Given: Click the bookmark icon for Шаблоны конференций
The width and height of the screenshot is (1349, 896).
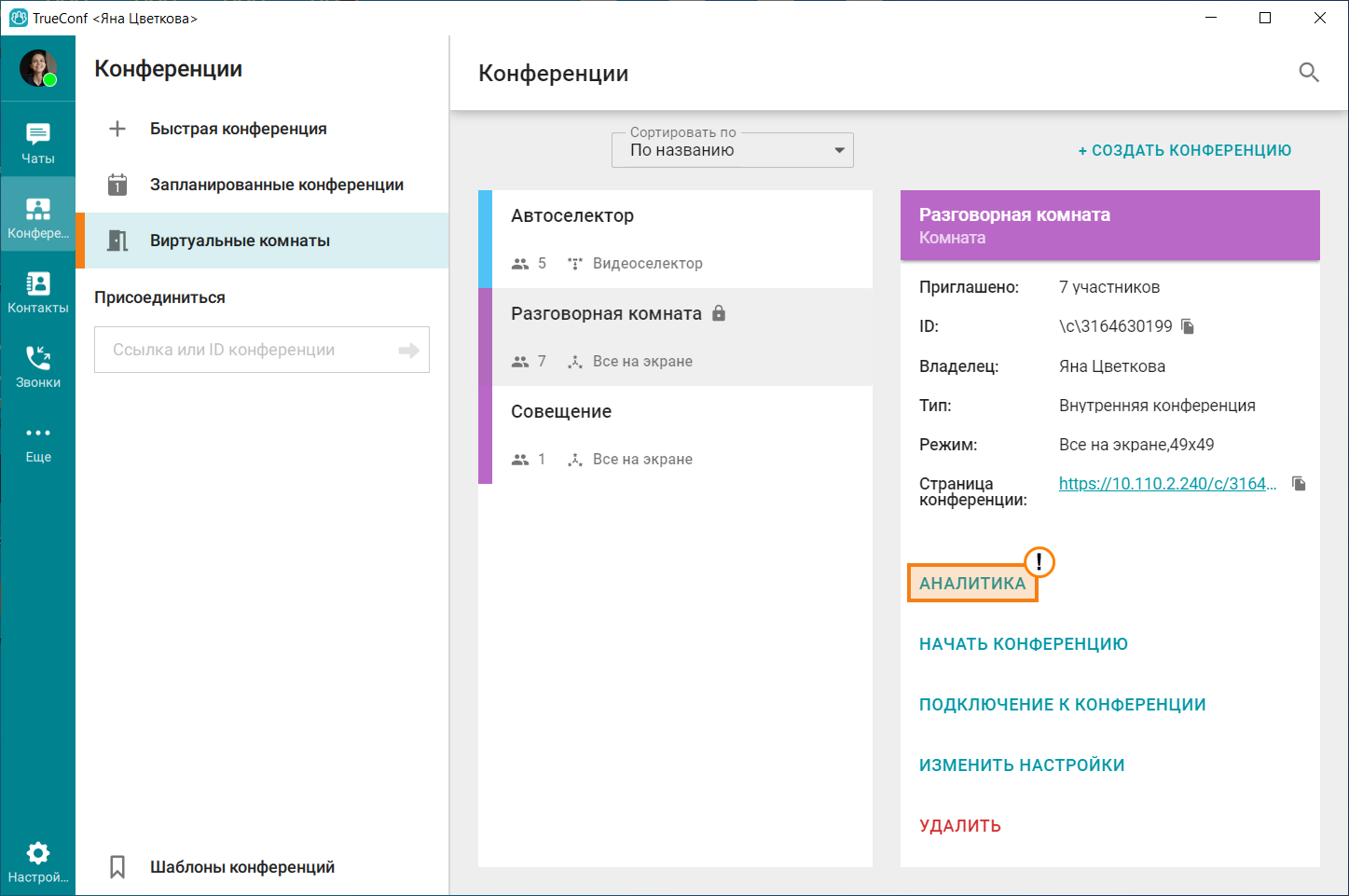Looking at the screenshot, I should click(117, 867).
